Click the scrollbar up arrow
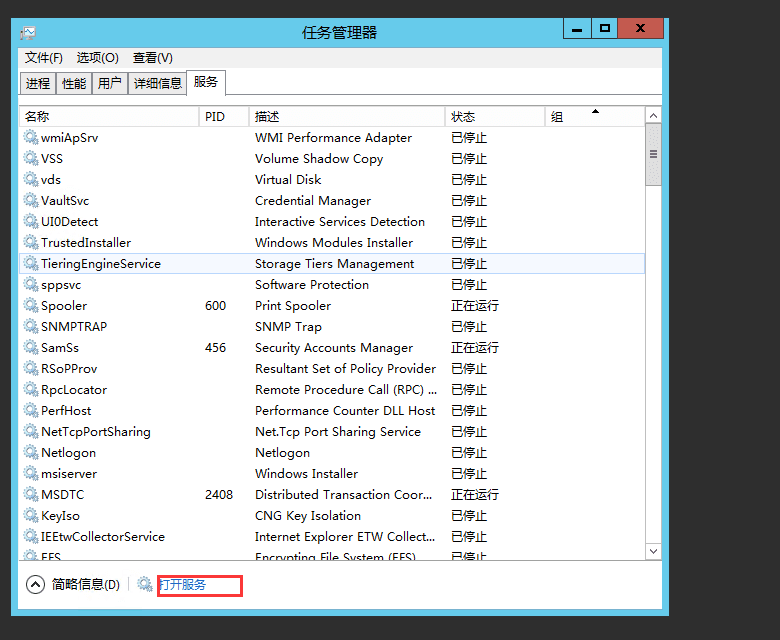The width and height of the screenshot is (780, 640). (x=653, y=115)
